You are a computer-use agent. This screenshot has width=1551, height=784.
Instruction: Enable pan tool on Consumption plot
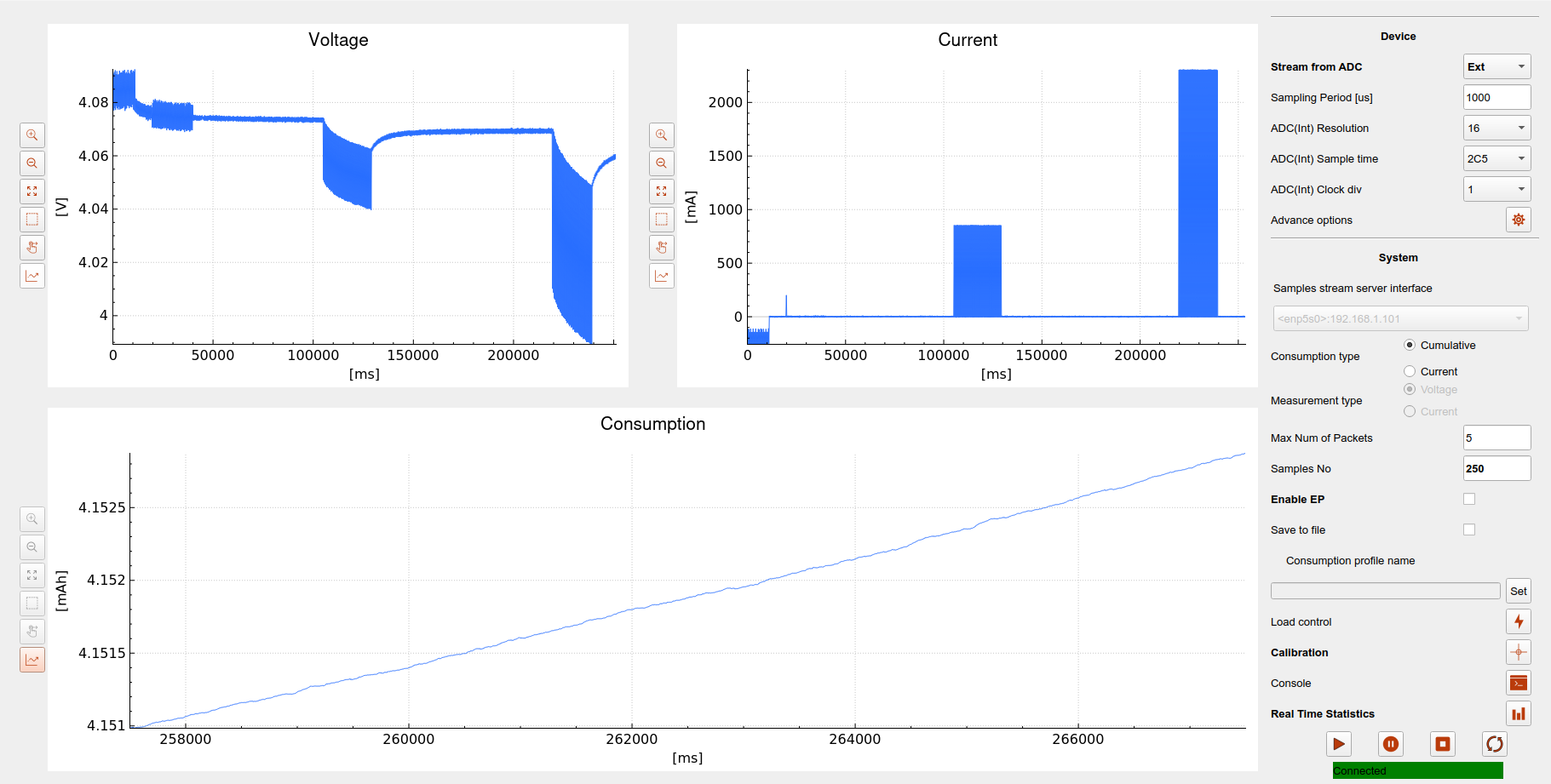click(x=32, y=631)
